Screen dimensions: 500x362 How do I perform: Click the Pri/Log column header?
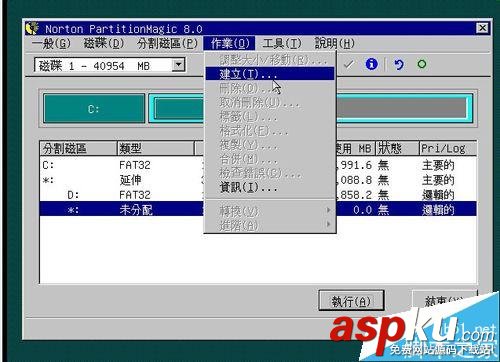coord(448,148)
